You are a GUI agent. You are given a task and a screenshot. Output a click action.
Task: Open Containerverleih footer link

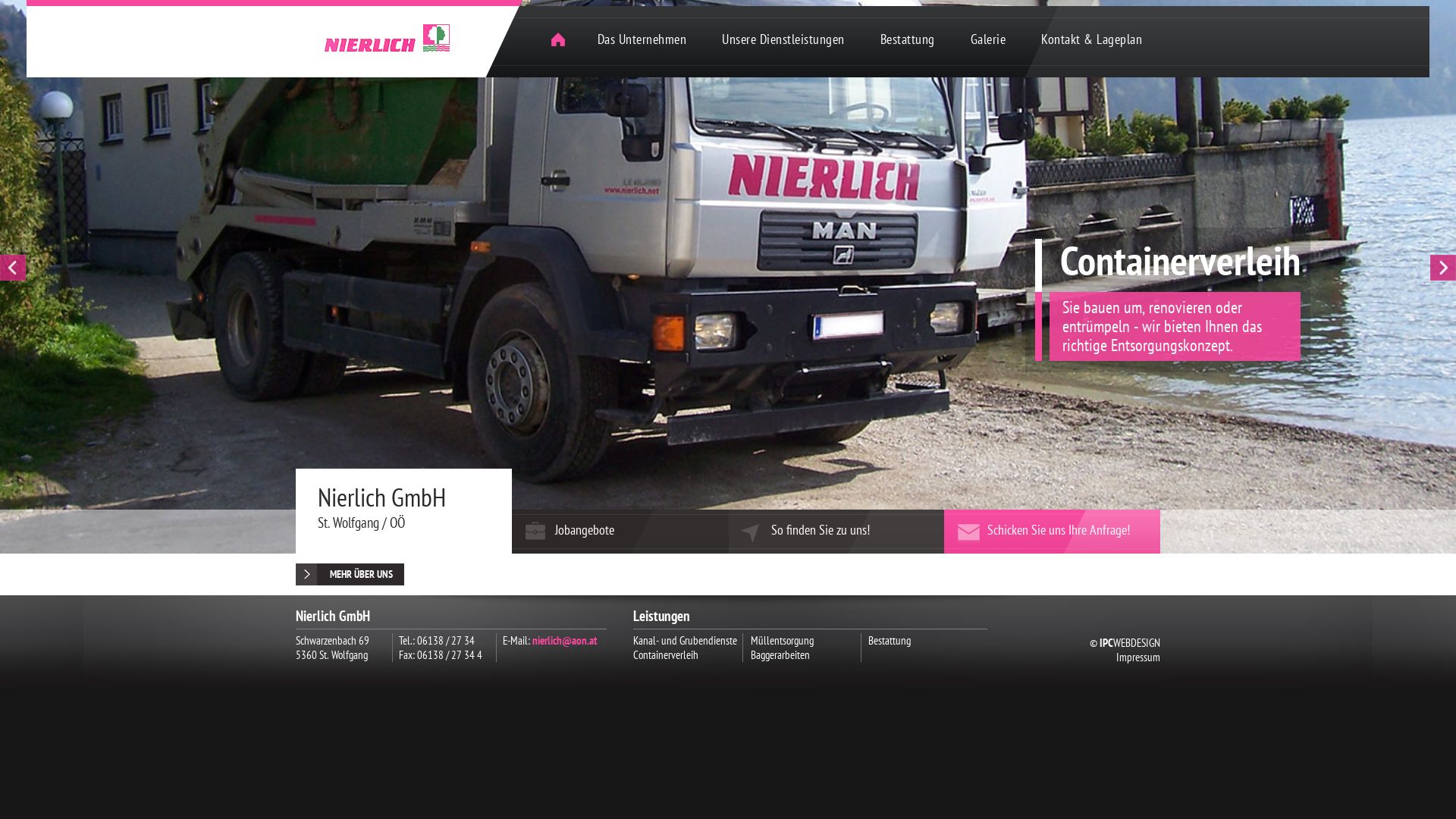[x=666, y=655]
